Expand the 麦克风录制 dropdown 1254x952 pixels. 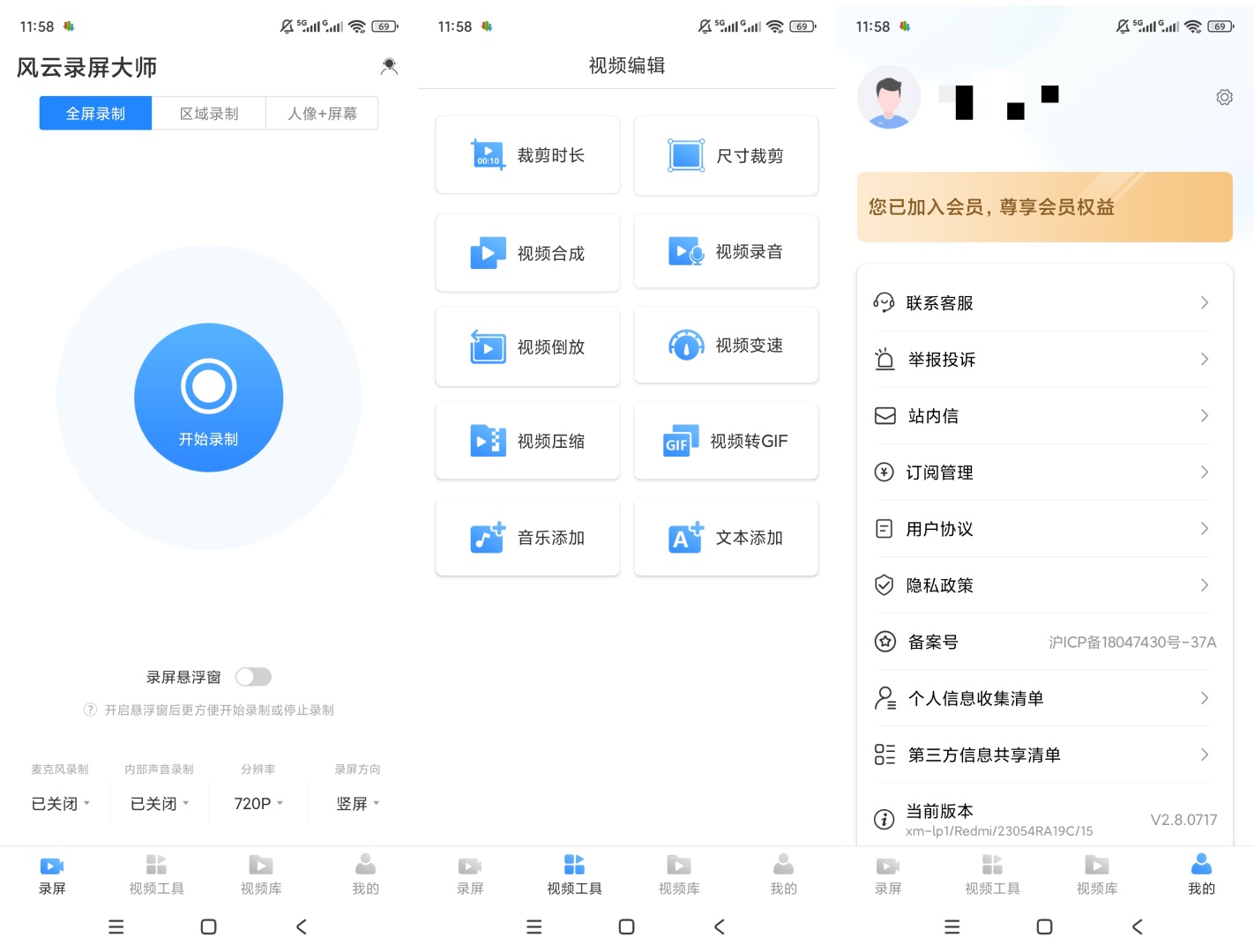tap(60, 803)
